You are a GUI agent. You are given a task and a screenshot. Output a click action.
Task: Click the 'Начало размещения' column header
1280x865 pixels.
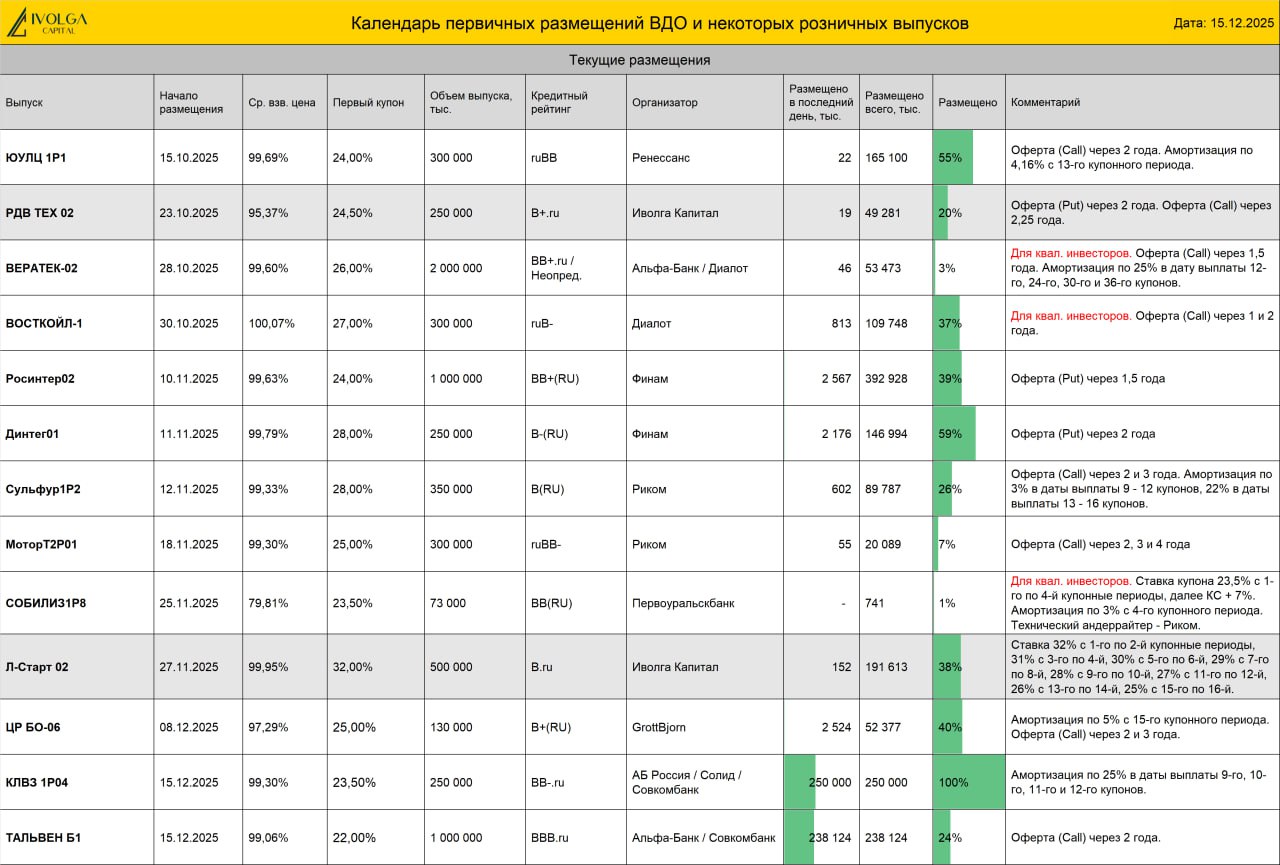[x=191, y=102]
